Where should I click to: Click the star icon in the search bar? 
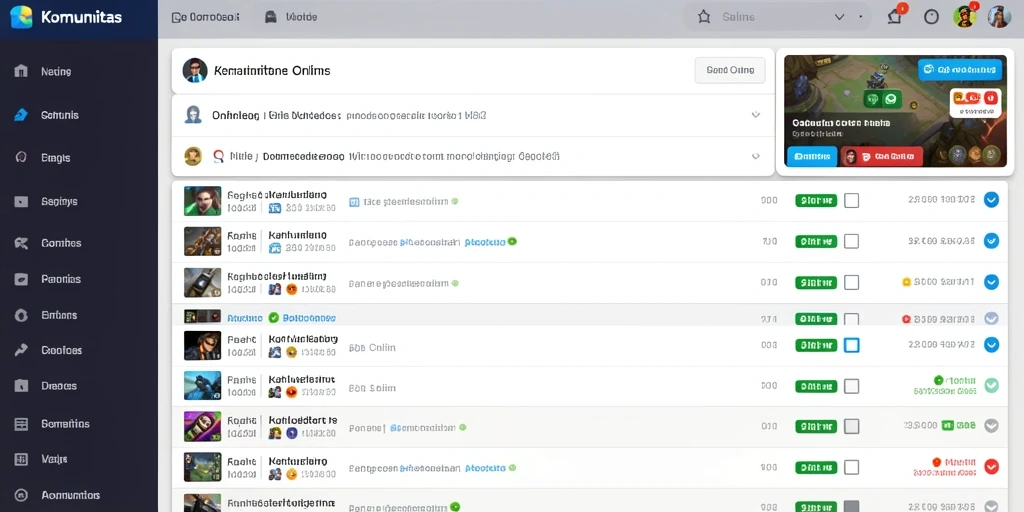704,17
